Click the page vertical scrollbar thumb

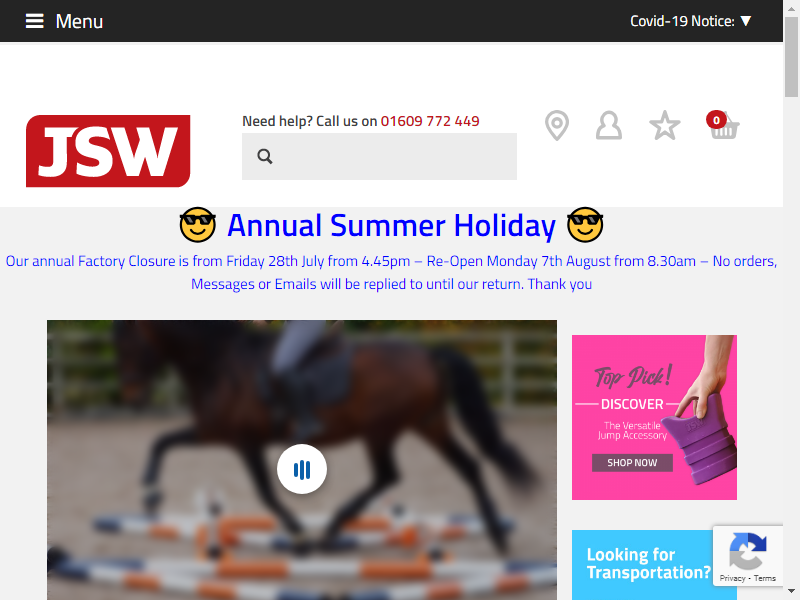(791, 56)
